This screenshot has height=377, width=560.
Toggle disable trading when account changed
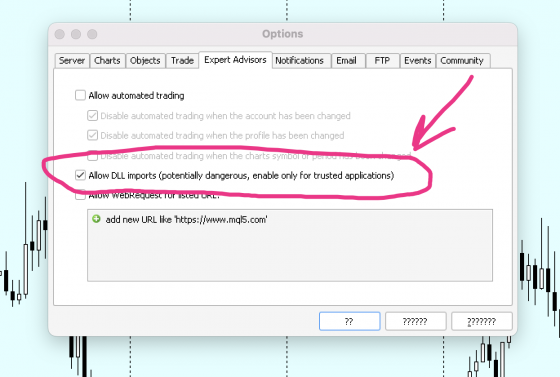[92, 116]
